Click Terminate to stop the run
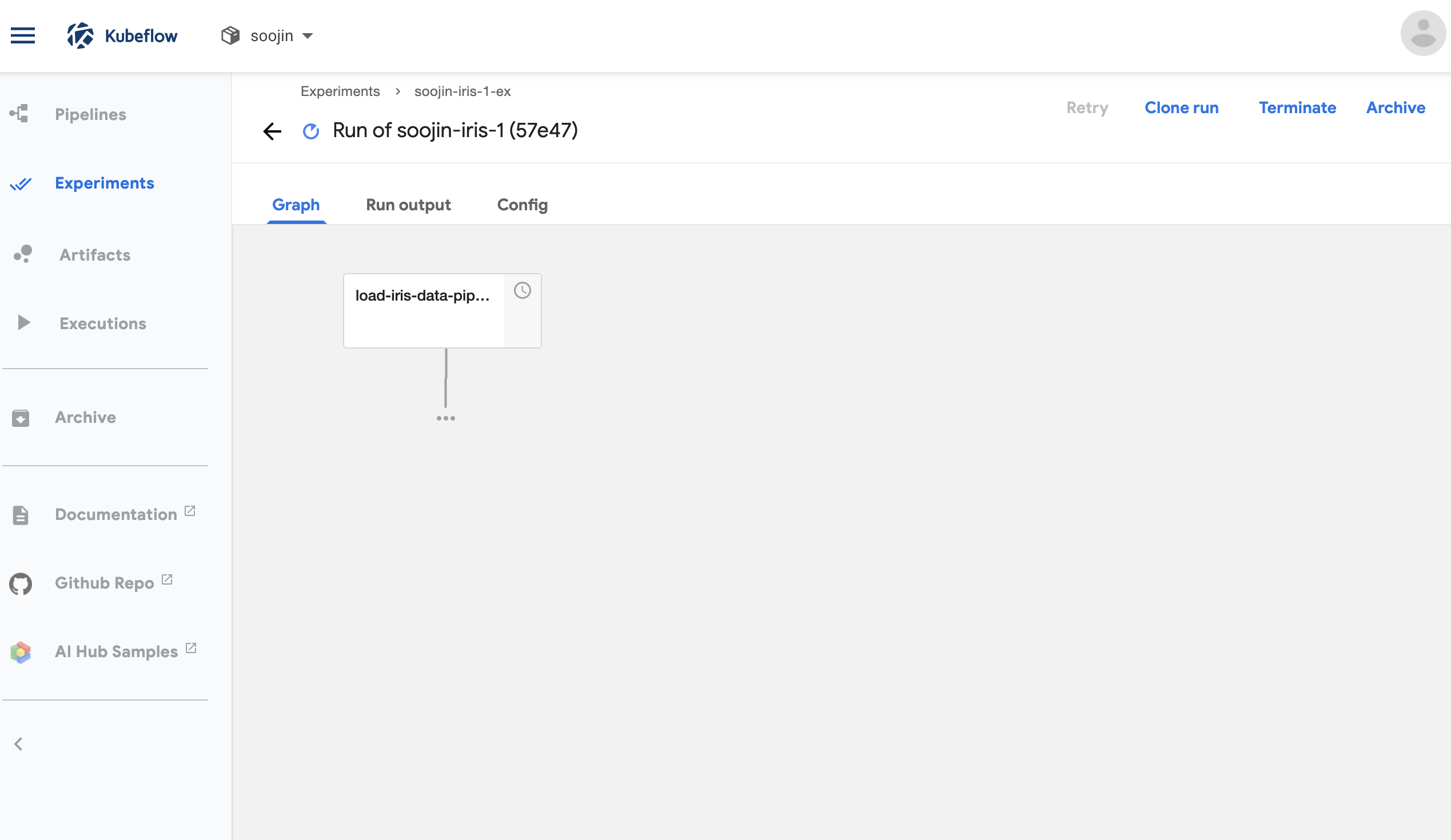This screenshot has width=1451, height=840. point(1297,107)
